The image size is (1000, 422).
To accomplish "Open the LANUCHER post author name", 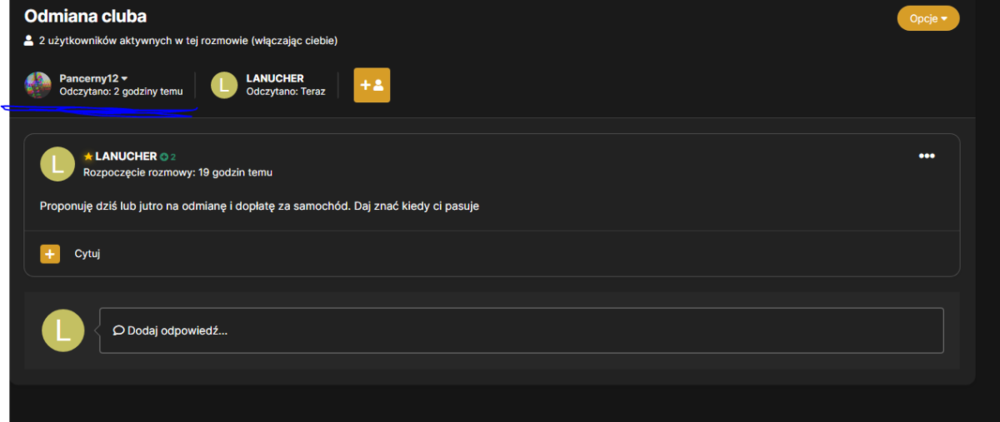I will click(x=126, y=156).
